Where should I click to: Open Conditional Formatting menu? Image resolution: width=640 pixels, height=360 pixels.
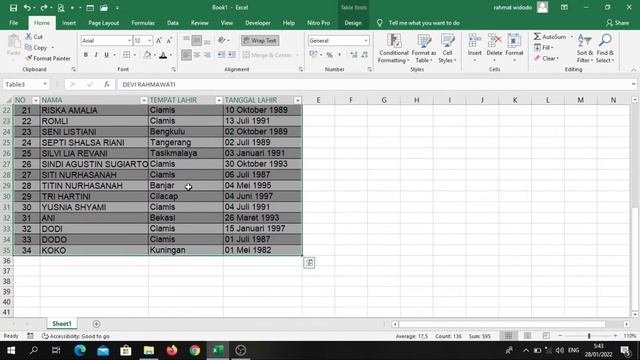[393, 49]
